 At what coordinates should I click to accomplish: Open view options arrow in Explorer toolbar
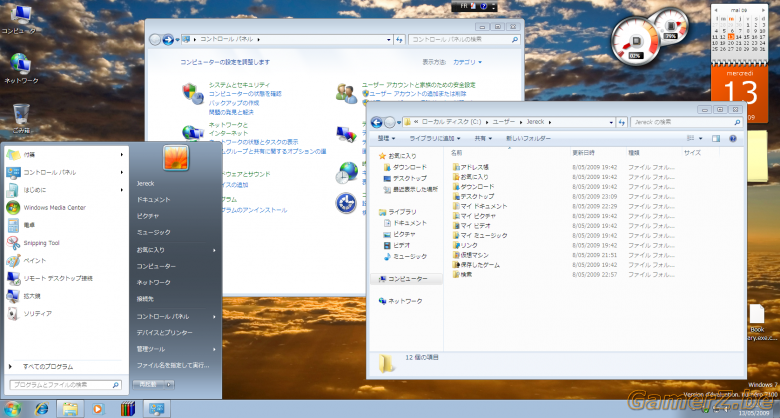pos(701,138)
